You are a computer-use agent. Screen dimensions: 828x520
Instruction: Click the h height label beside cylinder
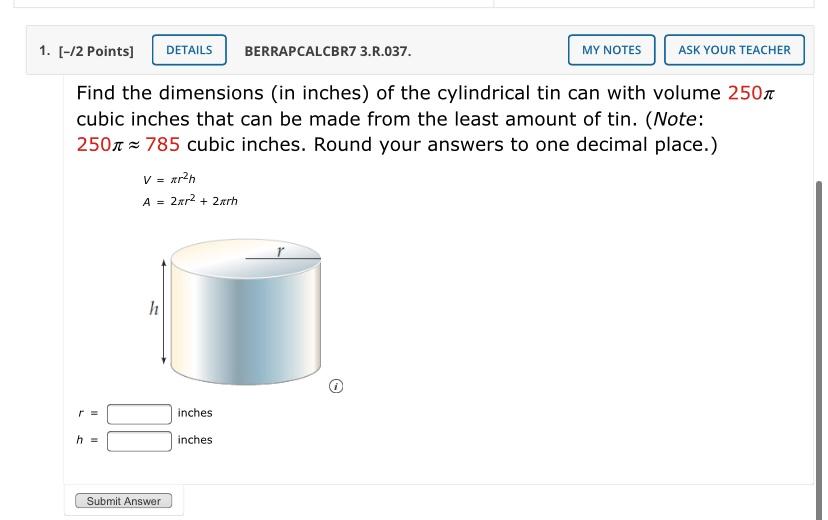click(x=154, y=308)
